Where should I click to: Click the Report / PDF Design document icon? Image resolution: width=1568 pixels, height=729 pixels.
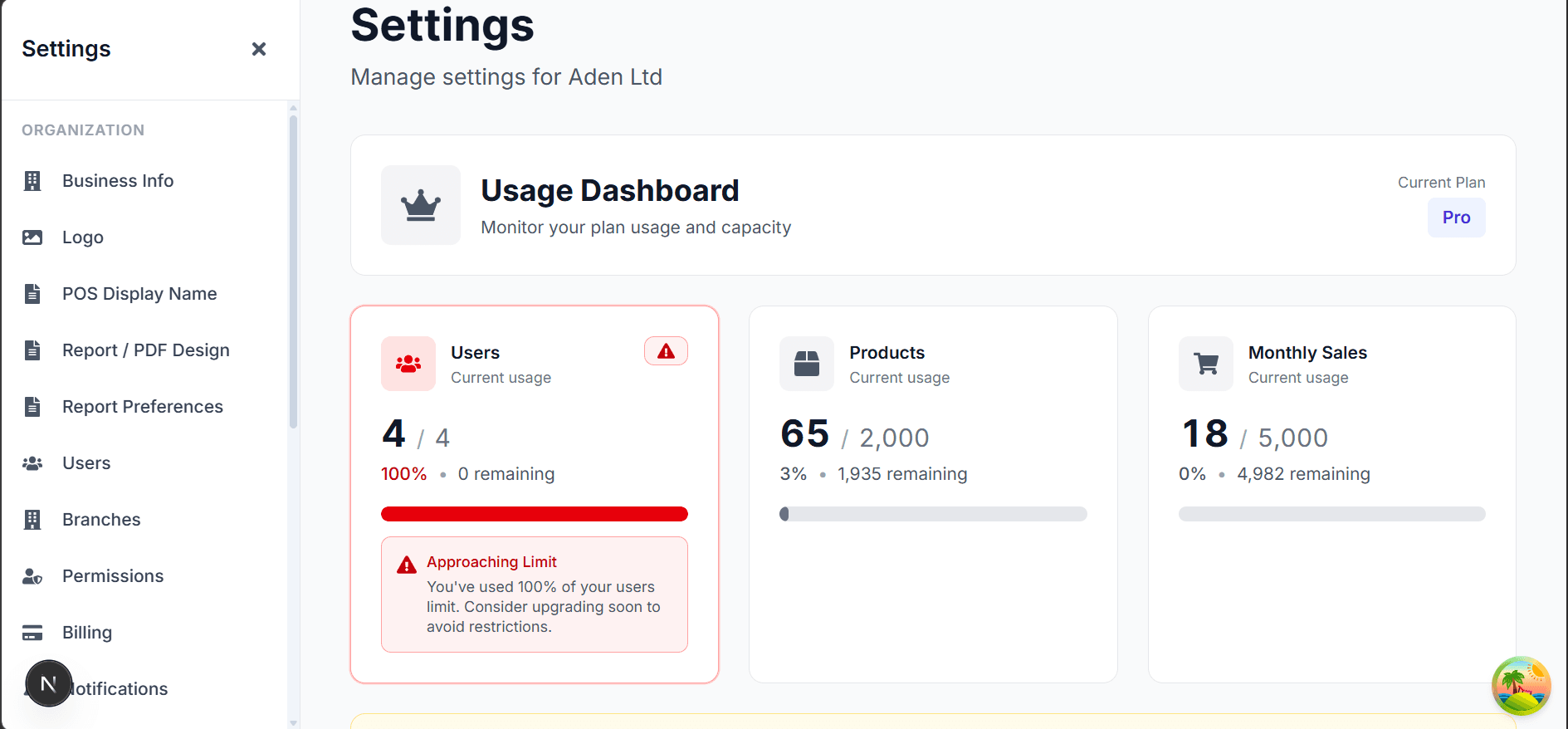(x=32, y=350)
